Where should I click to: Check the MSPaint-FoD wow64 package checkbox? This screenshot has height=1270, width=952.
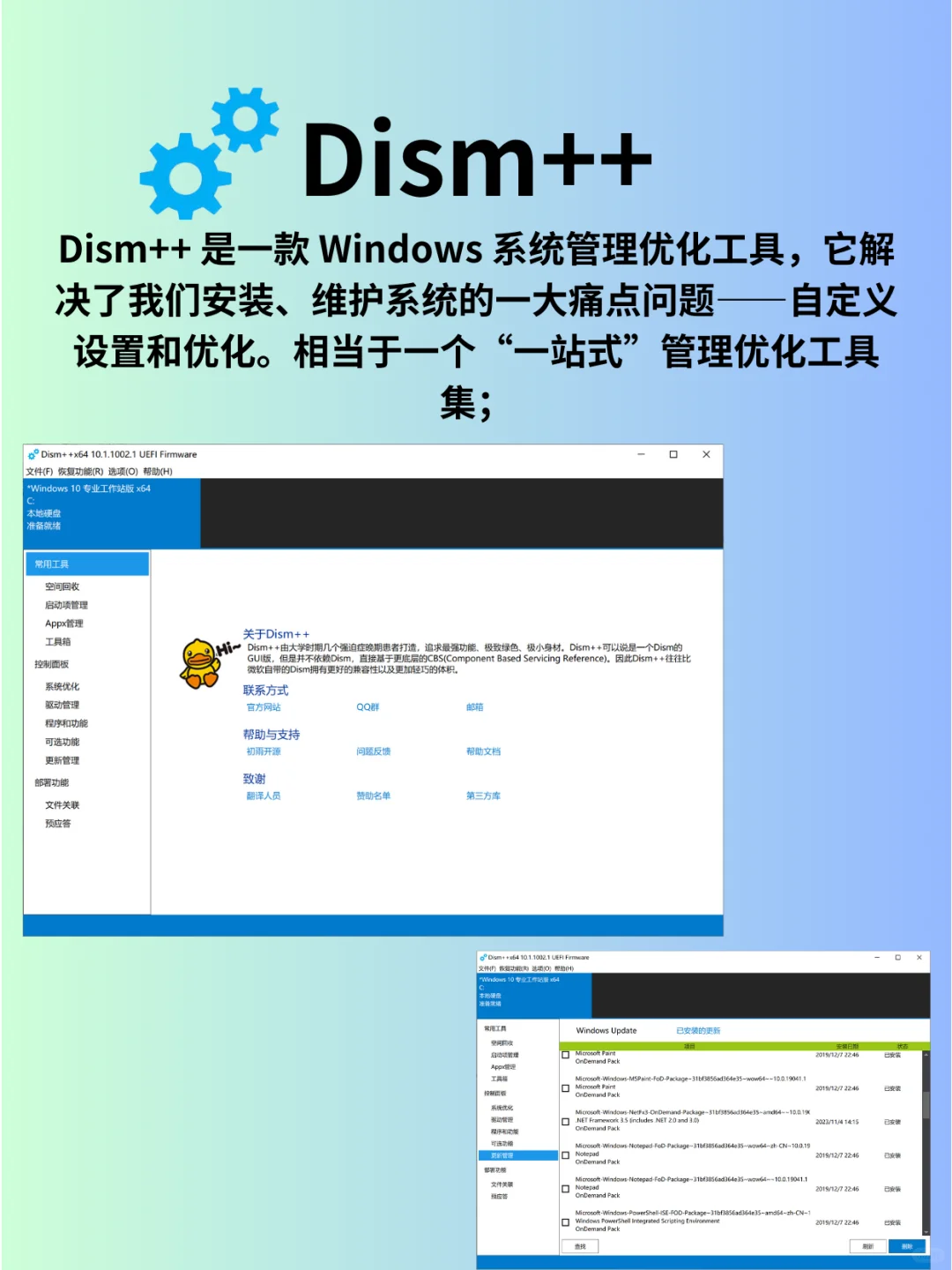(565, 1088)
